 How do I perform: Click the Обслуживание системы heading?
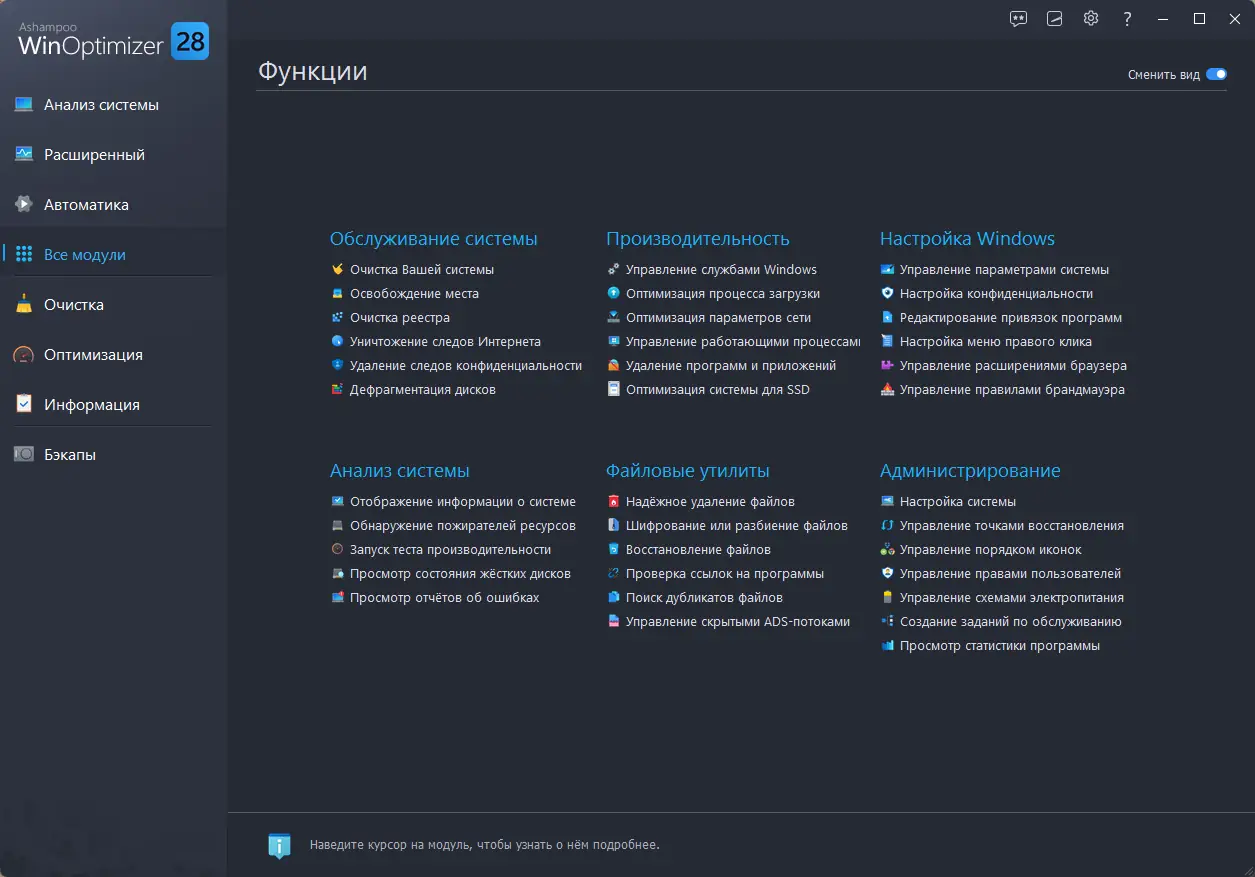[x=434, y=239]
